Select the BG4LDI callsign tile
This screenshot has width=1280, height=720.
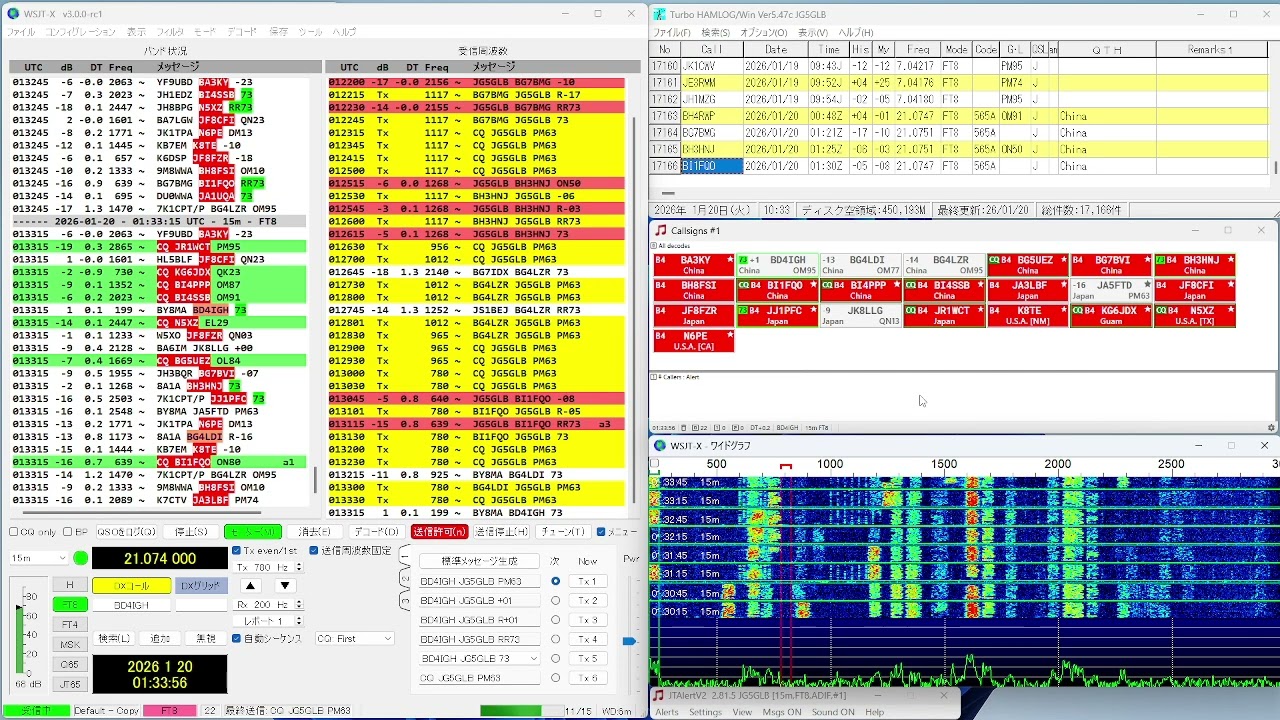click(860, 265)
